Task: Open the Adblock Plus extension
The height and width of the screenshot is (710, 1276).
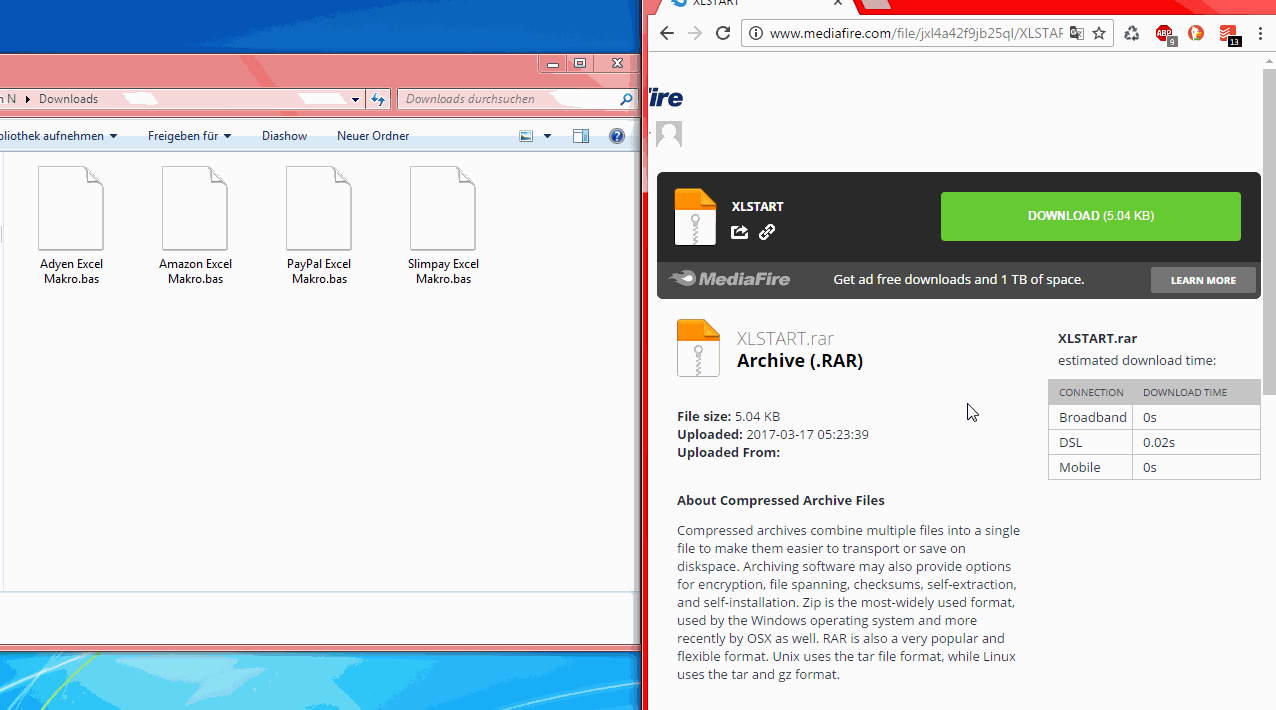Action: tap(1165, 34)
